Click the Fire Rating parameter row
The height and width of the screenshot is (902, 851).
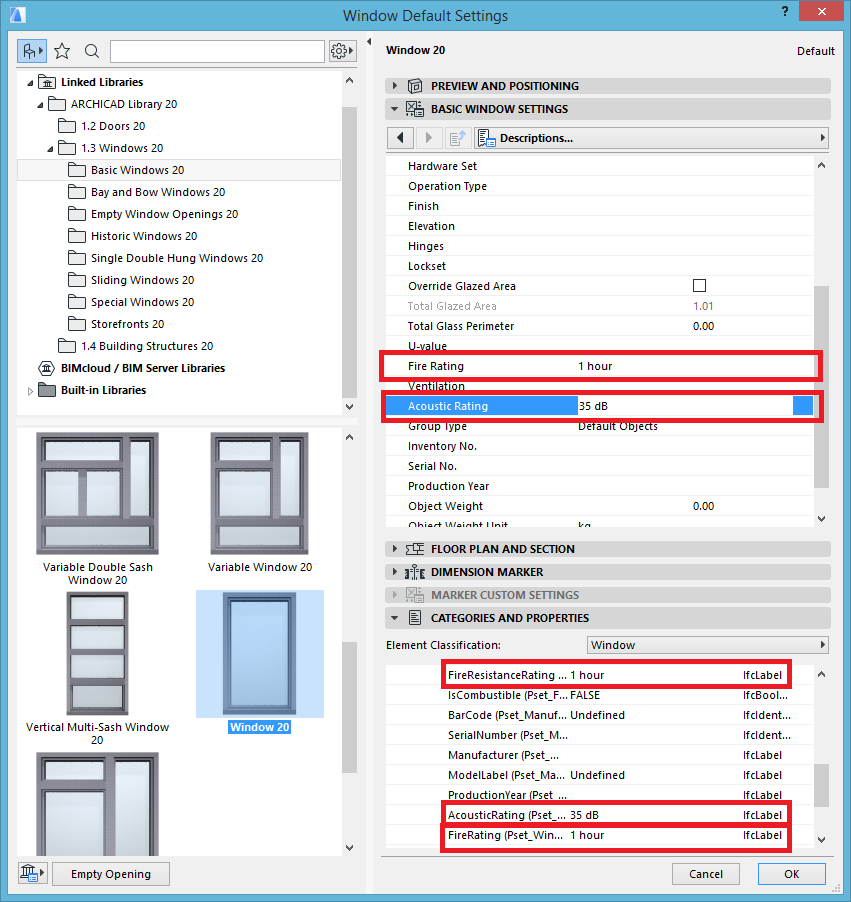point(600,366)
